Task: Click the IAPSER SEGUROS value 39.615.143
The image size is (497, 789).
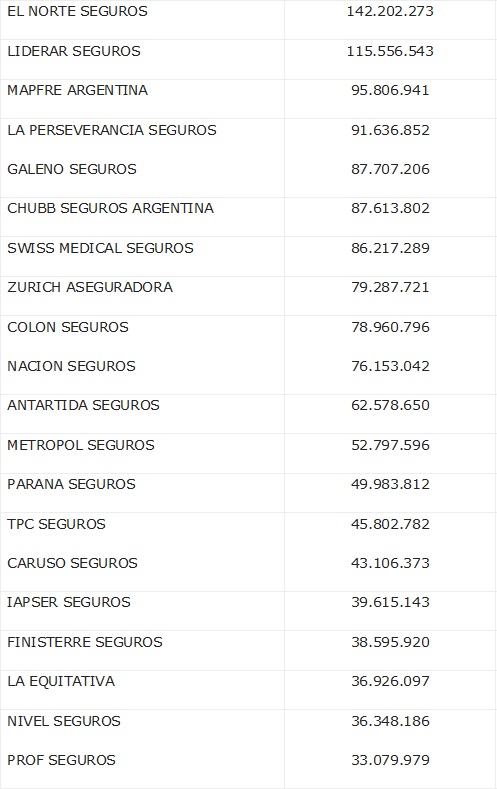Action: click(390, 602)
